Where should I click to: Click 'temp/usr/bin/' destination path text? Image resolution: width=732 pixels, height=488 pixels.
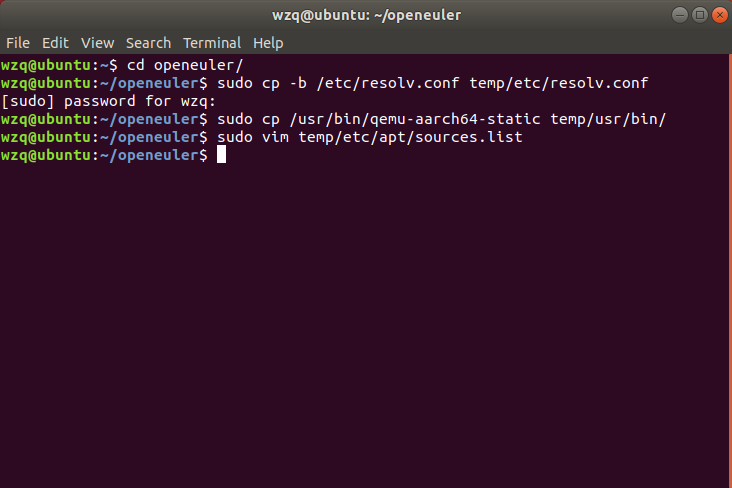coord(608,119)
